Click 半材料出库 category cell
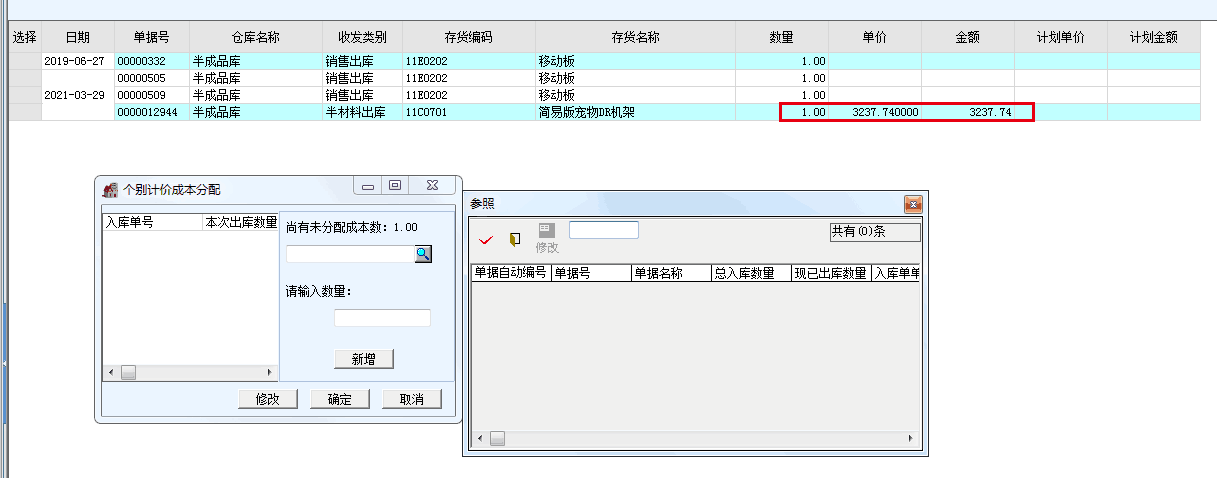The width and height of the screenshot is (1217, 478). tap(362, 112)
